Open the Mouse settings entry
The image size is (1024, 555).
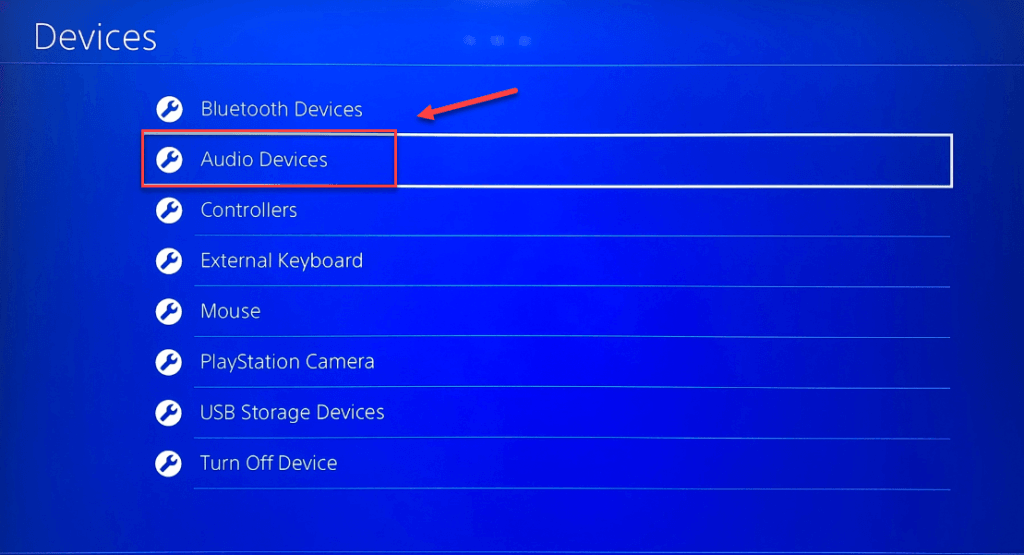coord(231,311)
